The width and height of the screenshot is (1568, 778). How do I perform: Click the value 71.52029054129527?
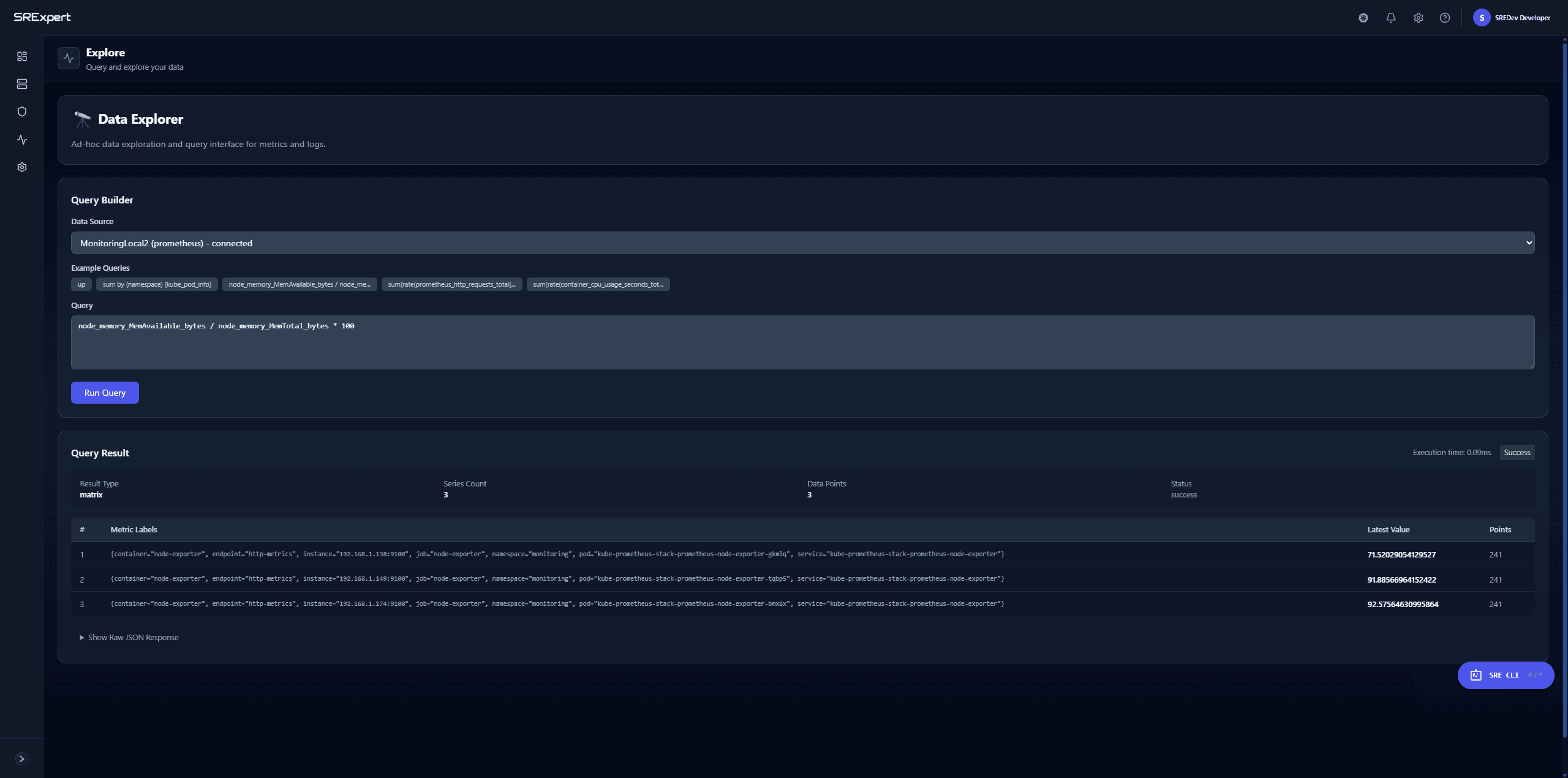pos(1401,554)
